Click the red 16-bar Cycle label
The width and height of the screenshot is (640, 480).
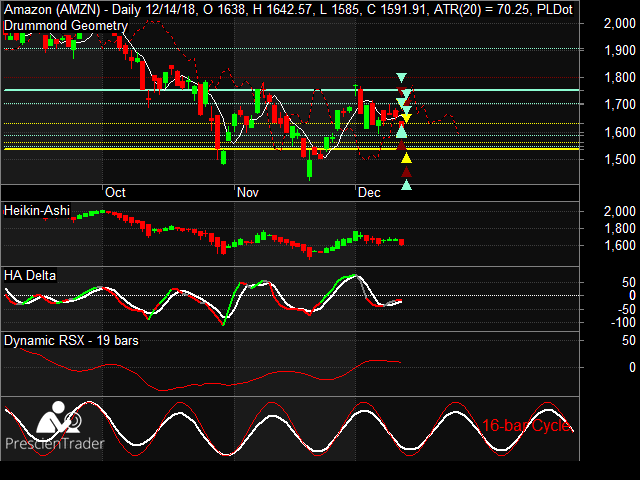click(x=527, y=426)
